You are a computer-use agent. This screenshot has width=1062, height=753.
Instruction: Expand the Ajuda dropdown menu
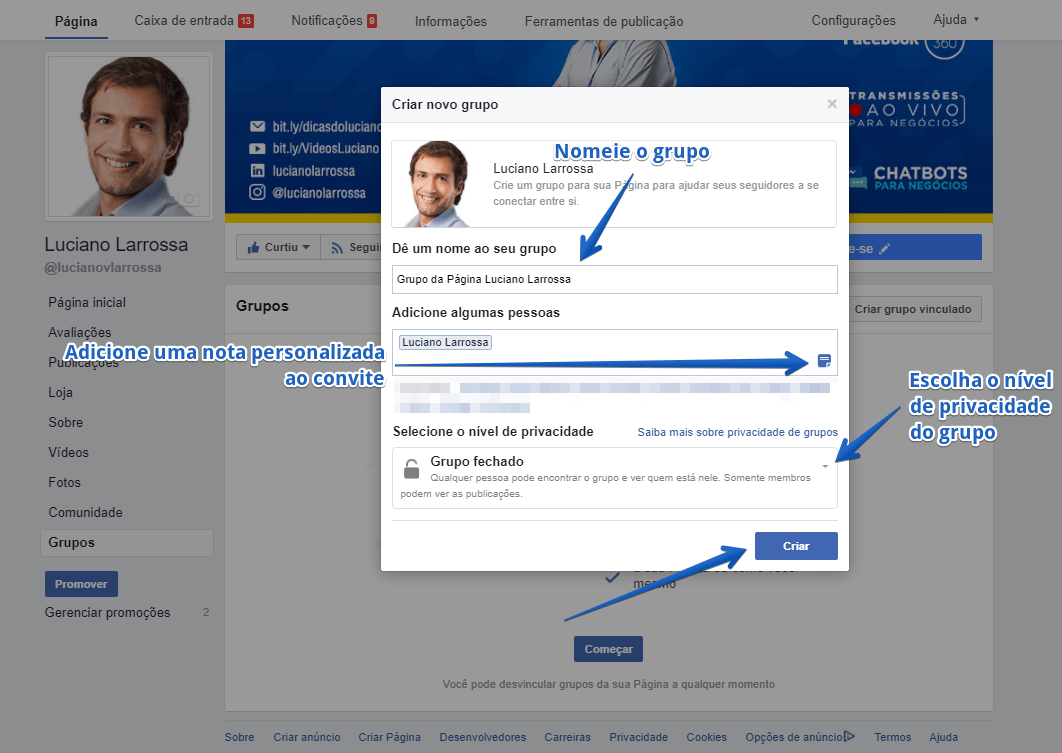pyautogui.click(x=956, y=19)
